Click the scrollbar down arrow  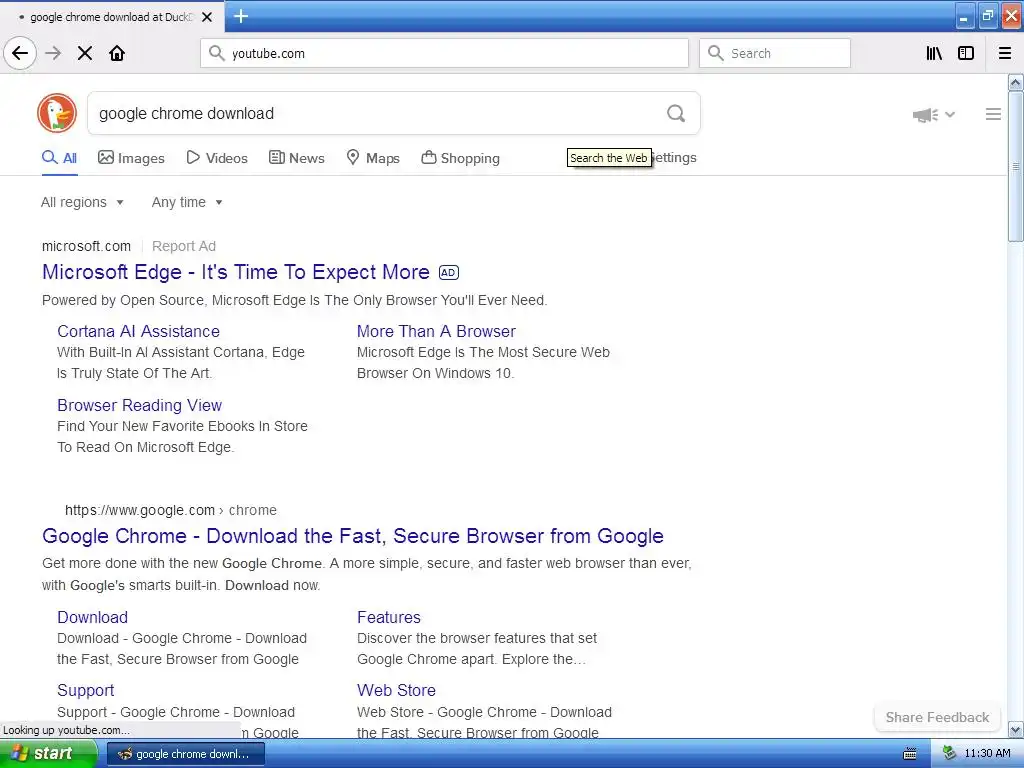coord(1015,729)
